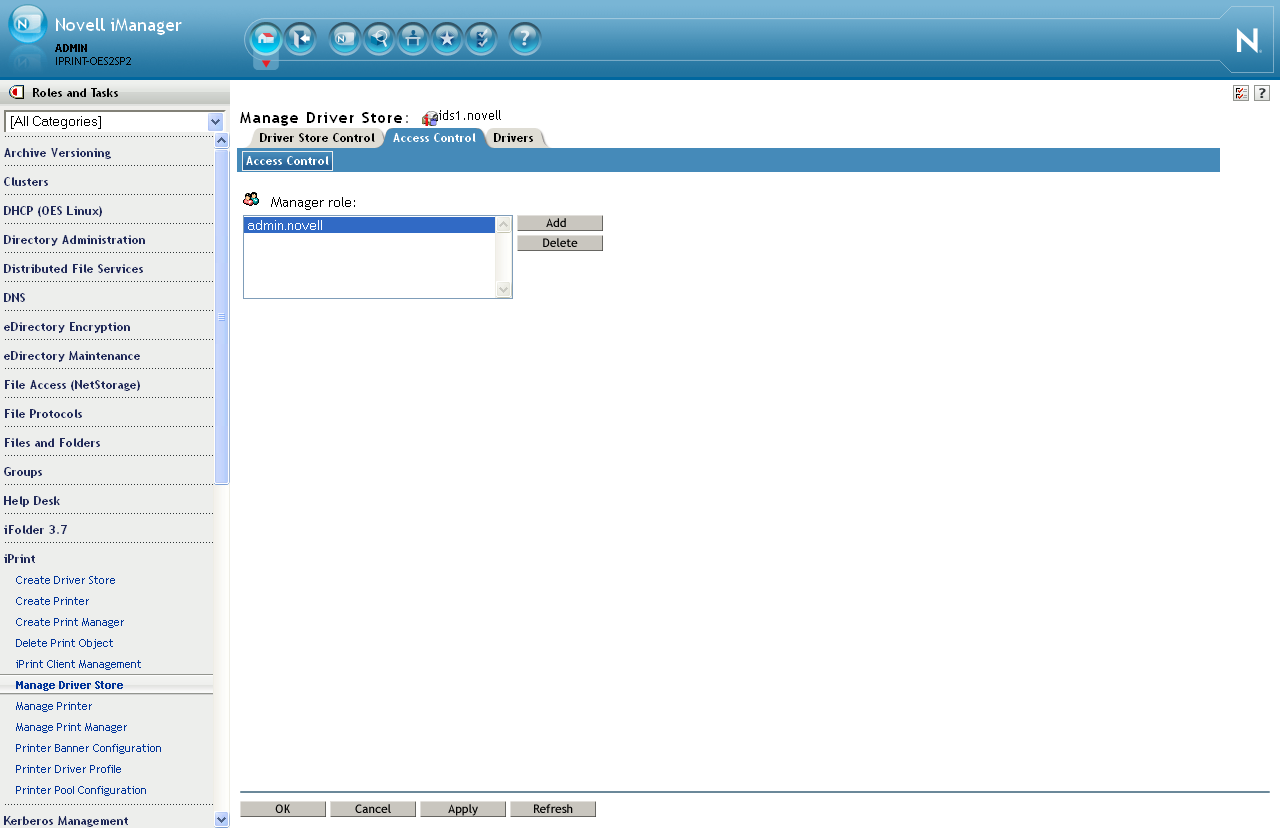This screenshot has height=828, width=1280.
Task: Open the Manage Print Manager task
Action: tap(71, 727)
